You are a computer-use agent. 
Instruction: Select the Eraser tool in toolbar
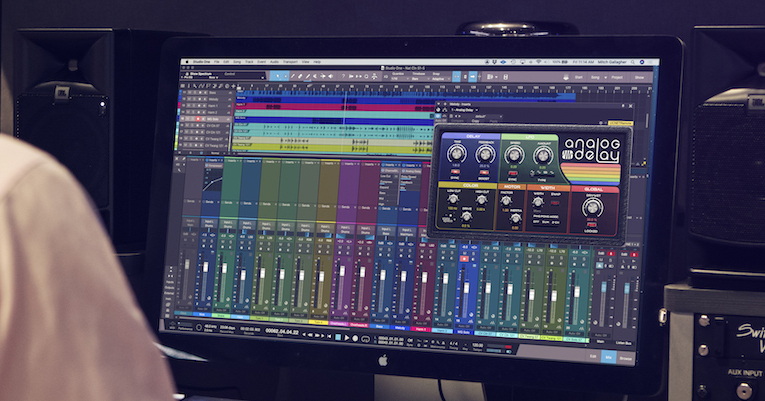pyautogui.click(x=300, y=76)
